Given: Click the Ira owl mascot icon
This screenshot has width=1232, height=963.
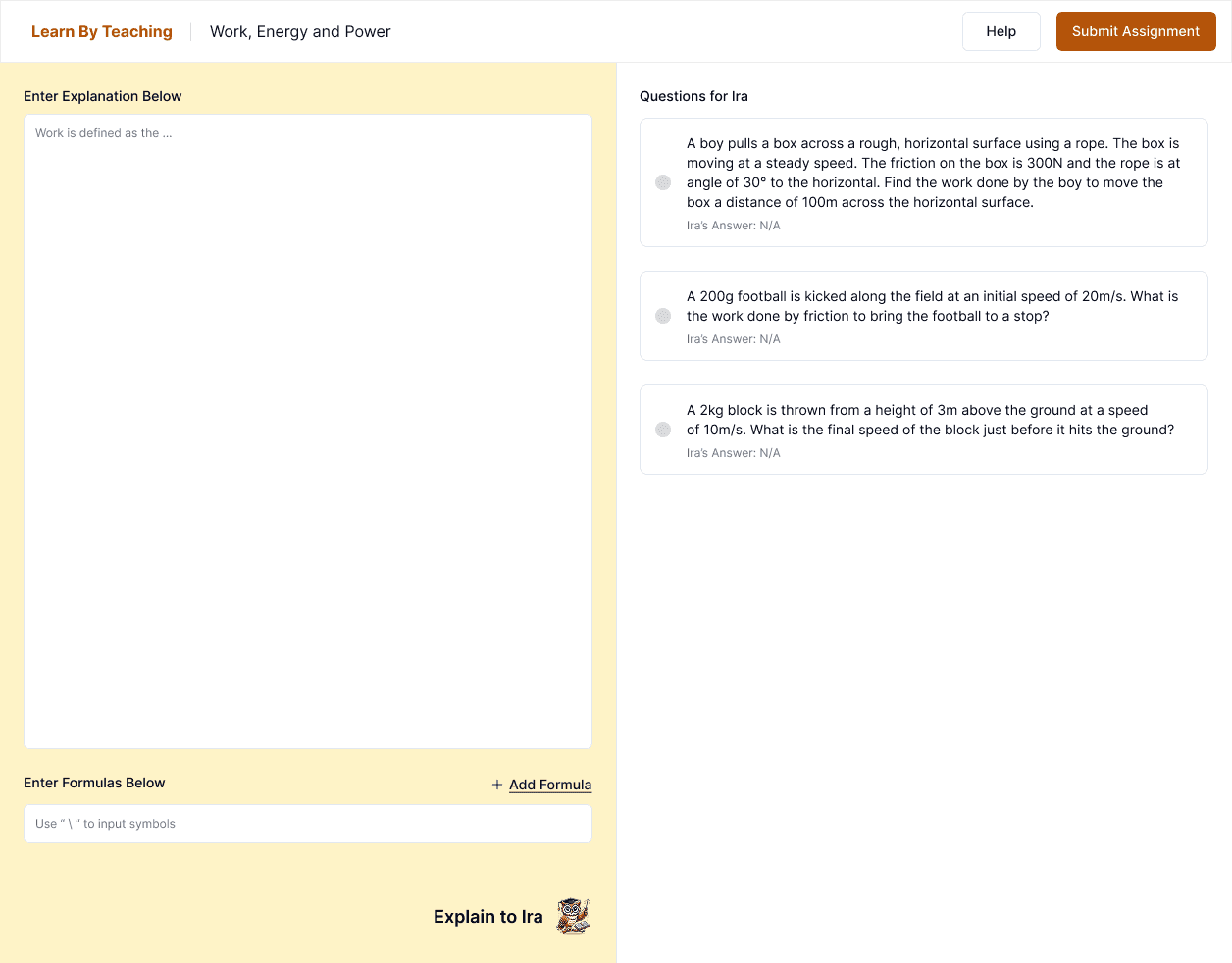Looking at the screenshot, I should (574, 916).
